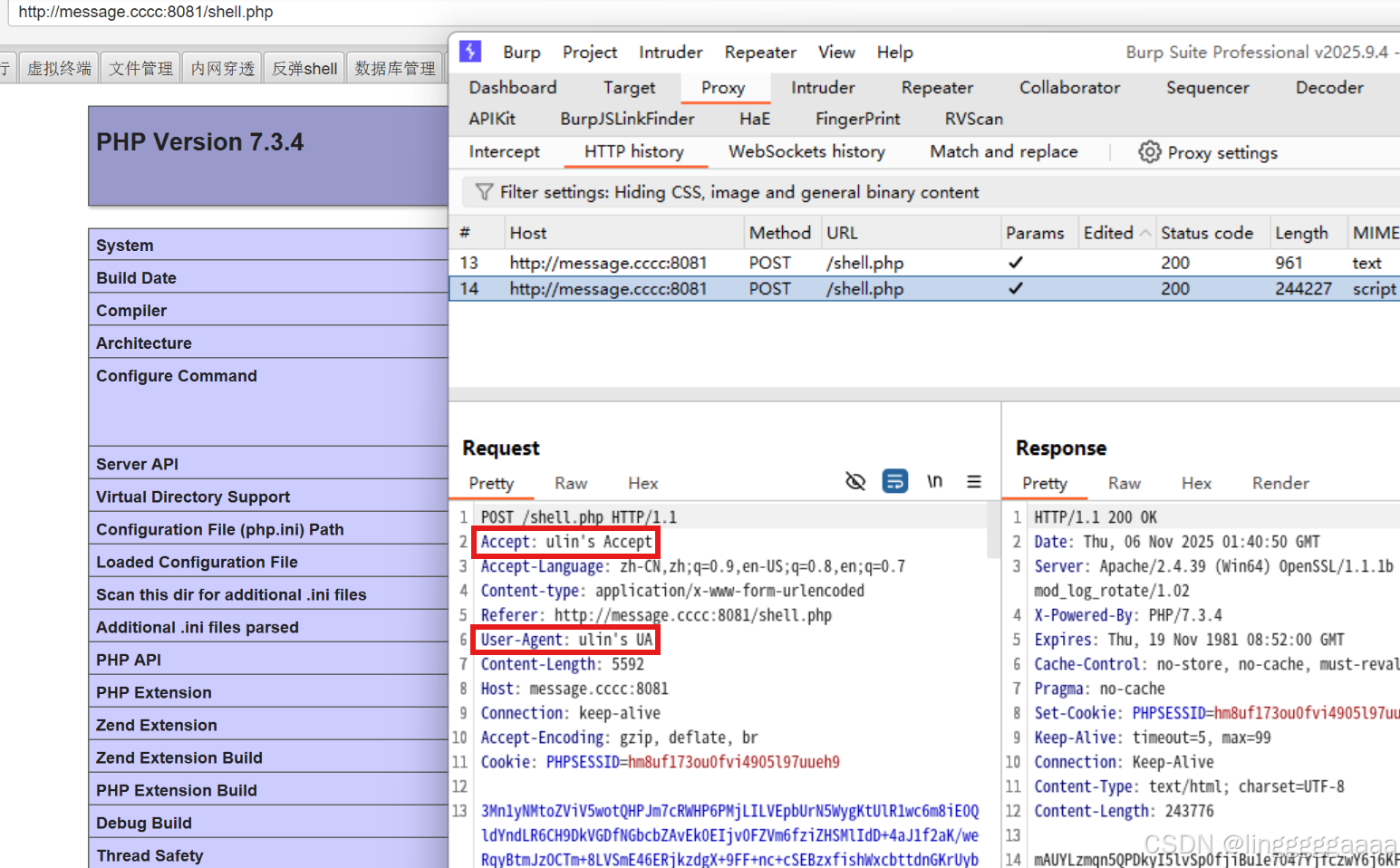Click the browser address bar URL
Viewport: 1400px width, 868px height.
pyautogui.click(x=146, y=12)
